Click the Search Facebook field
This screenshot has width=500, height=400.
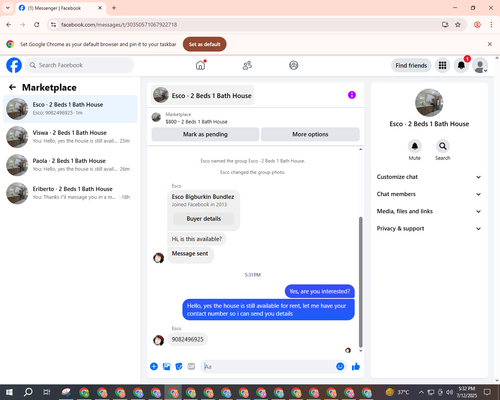[80, 65]
